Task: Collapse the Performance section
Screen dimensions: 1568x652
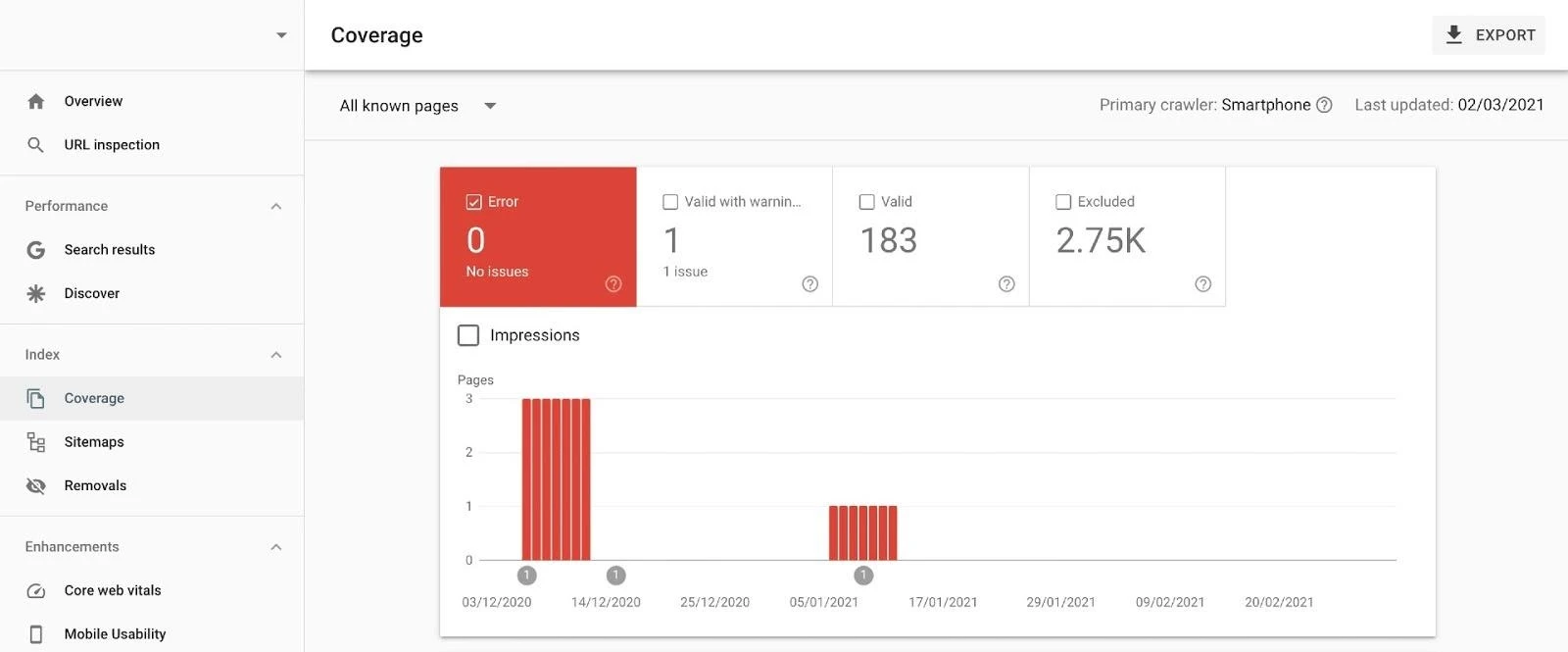Action: (x=276, y=206)
